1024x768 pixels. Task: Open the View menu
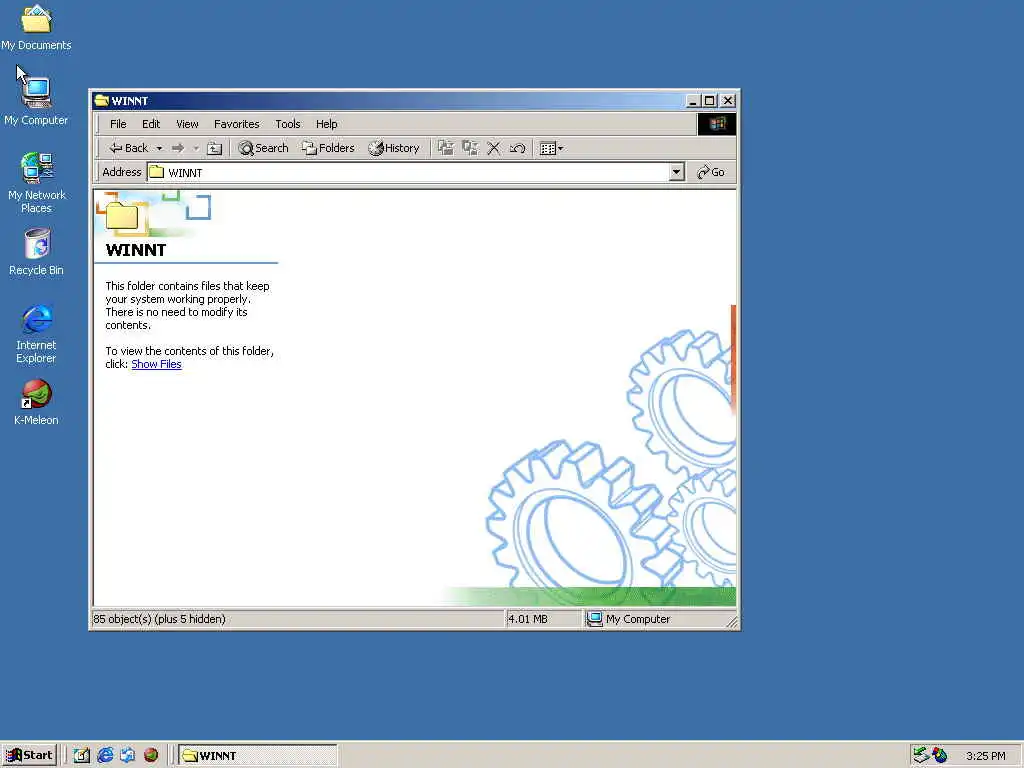click(187, 124)
